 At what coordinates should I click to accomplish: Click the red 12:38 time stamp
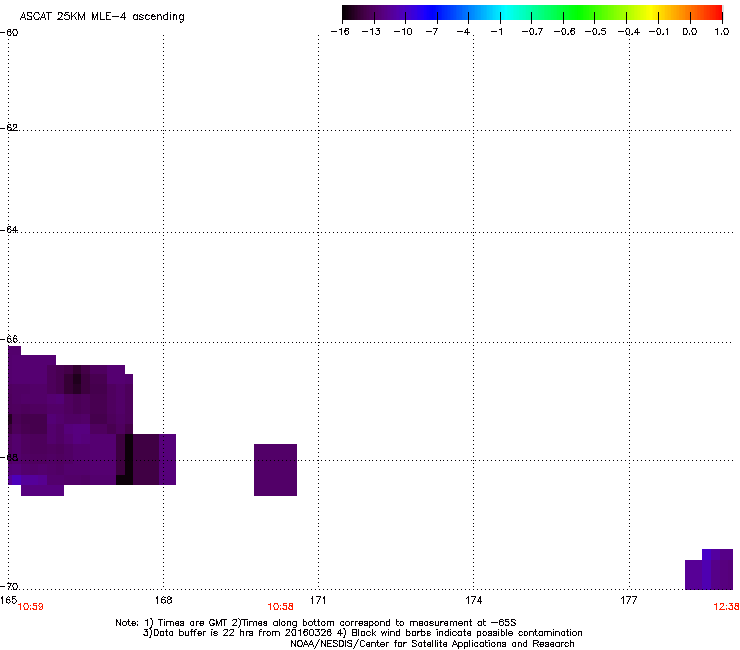point(726,607)
